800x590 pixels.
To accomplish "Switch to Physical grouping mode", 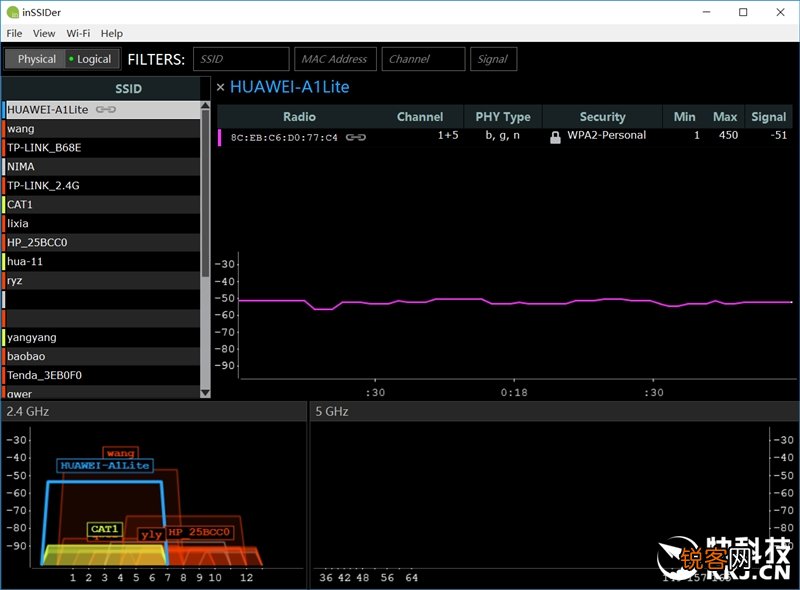I will (36, 59).
